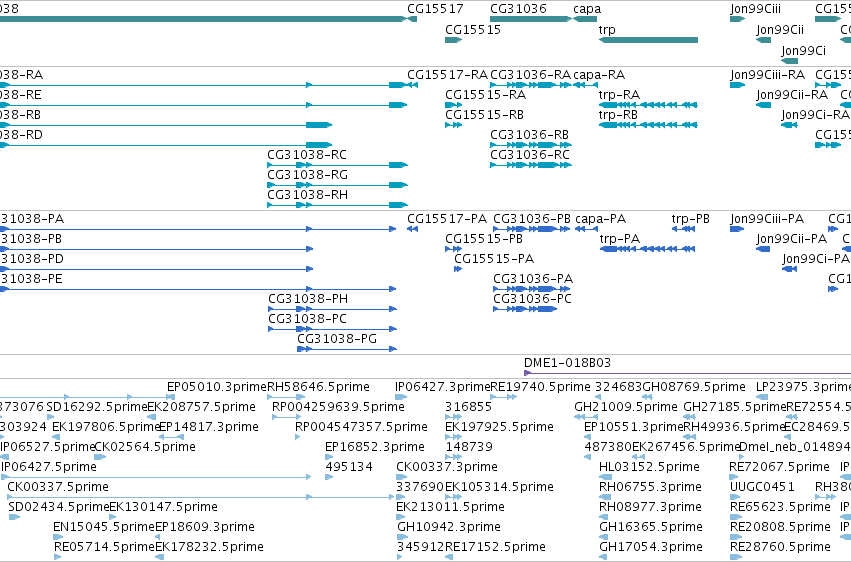Click transcript CG15517-RA label
The height and width of the screenshot is (562, 851).
(x=448, y=75)
